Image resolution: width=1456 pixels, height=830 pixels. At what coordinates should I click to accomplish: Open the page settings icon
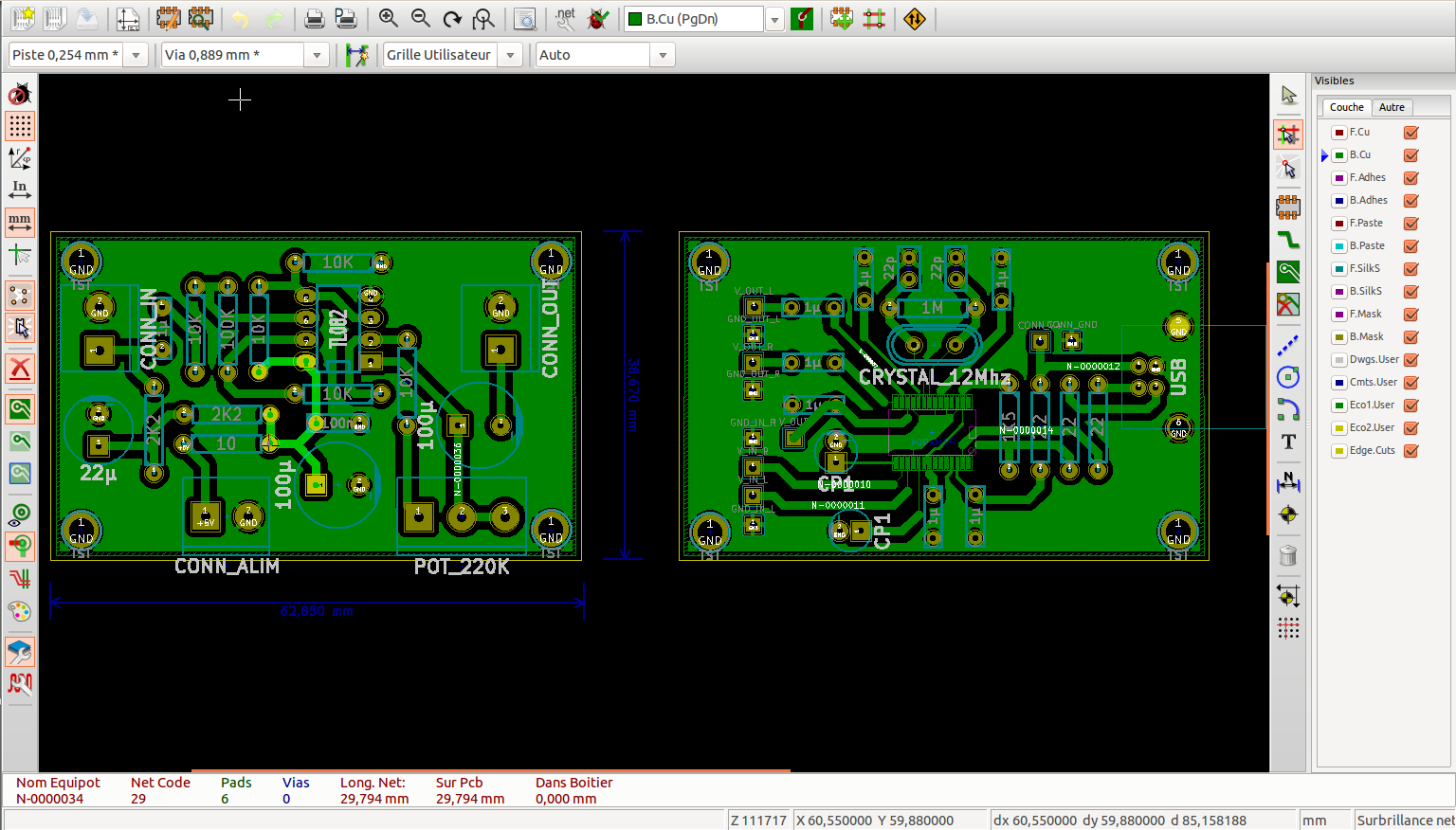point(127,18)
